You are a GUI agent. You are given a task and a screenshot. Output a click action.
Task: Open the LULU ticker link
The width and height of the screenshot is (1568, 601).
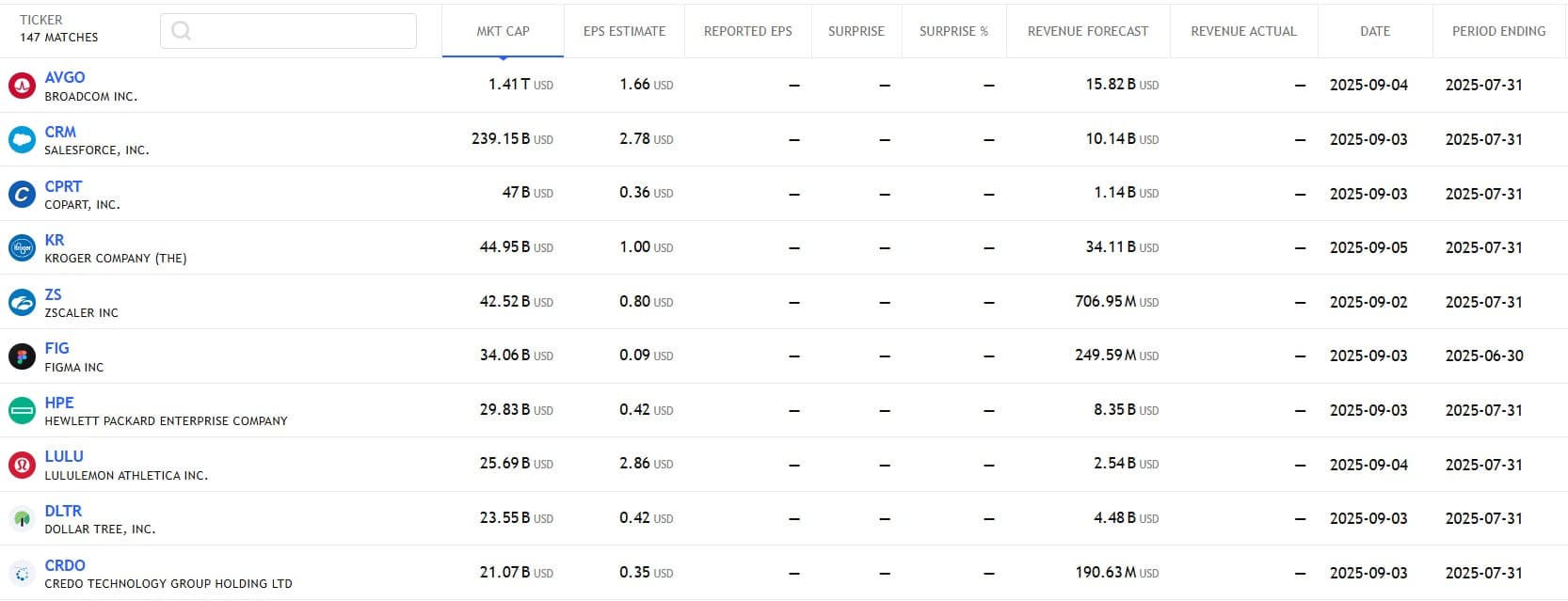coord(64,456)
